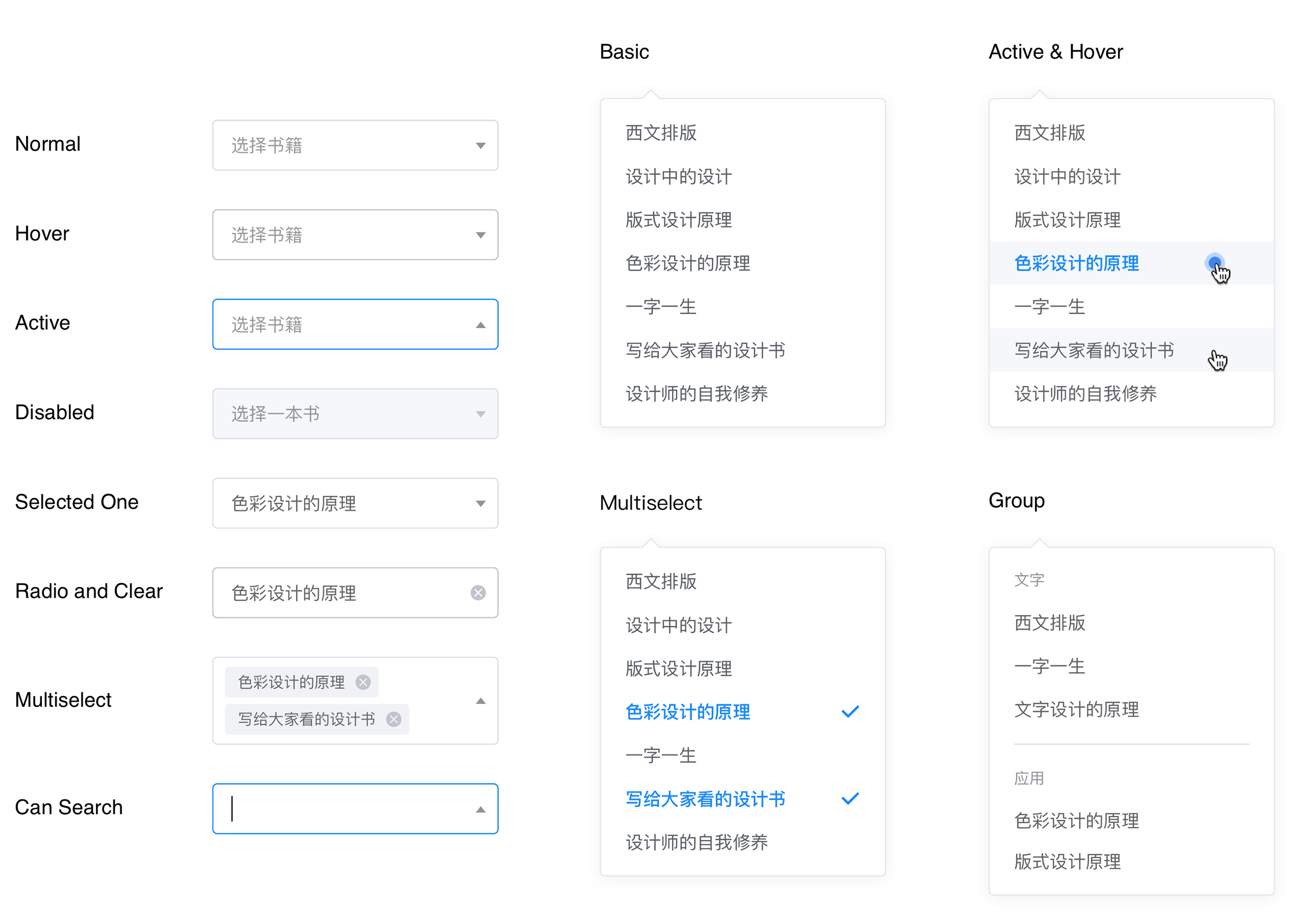This screenshot has height=924, width=1295.
Task: Pick 文字设计的原理 in the Group list
Action: coord(1076,710)
